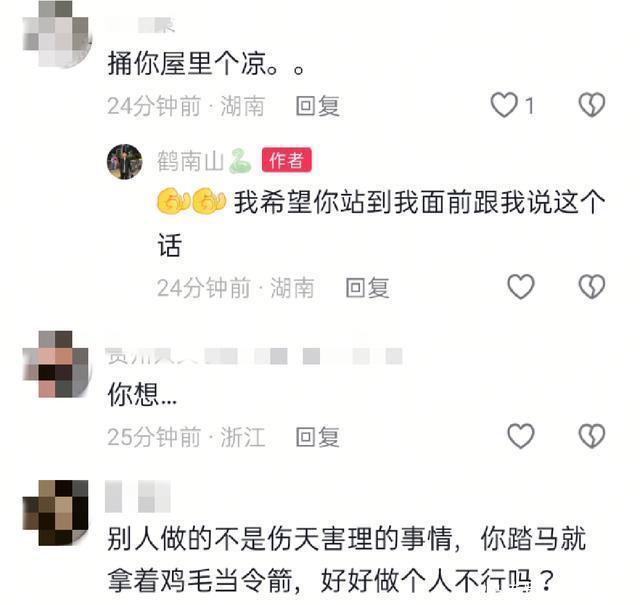Reply to the author's comment
The image size is (640, 605).
point(367,288)
